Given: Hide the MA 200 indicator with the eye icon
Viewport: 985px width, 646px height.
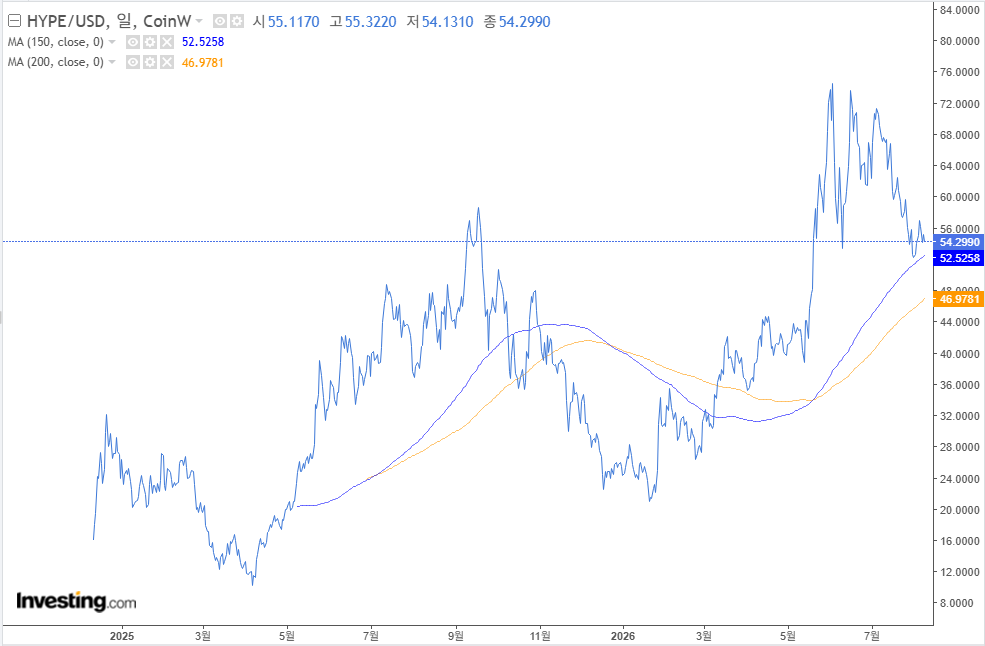Looking at the screenshot, I should (133, 62).
